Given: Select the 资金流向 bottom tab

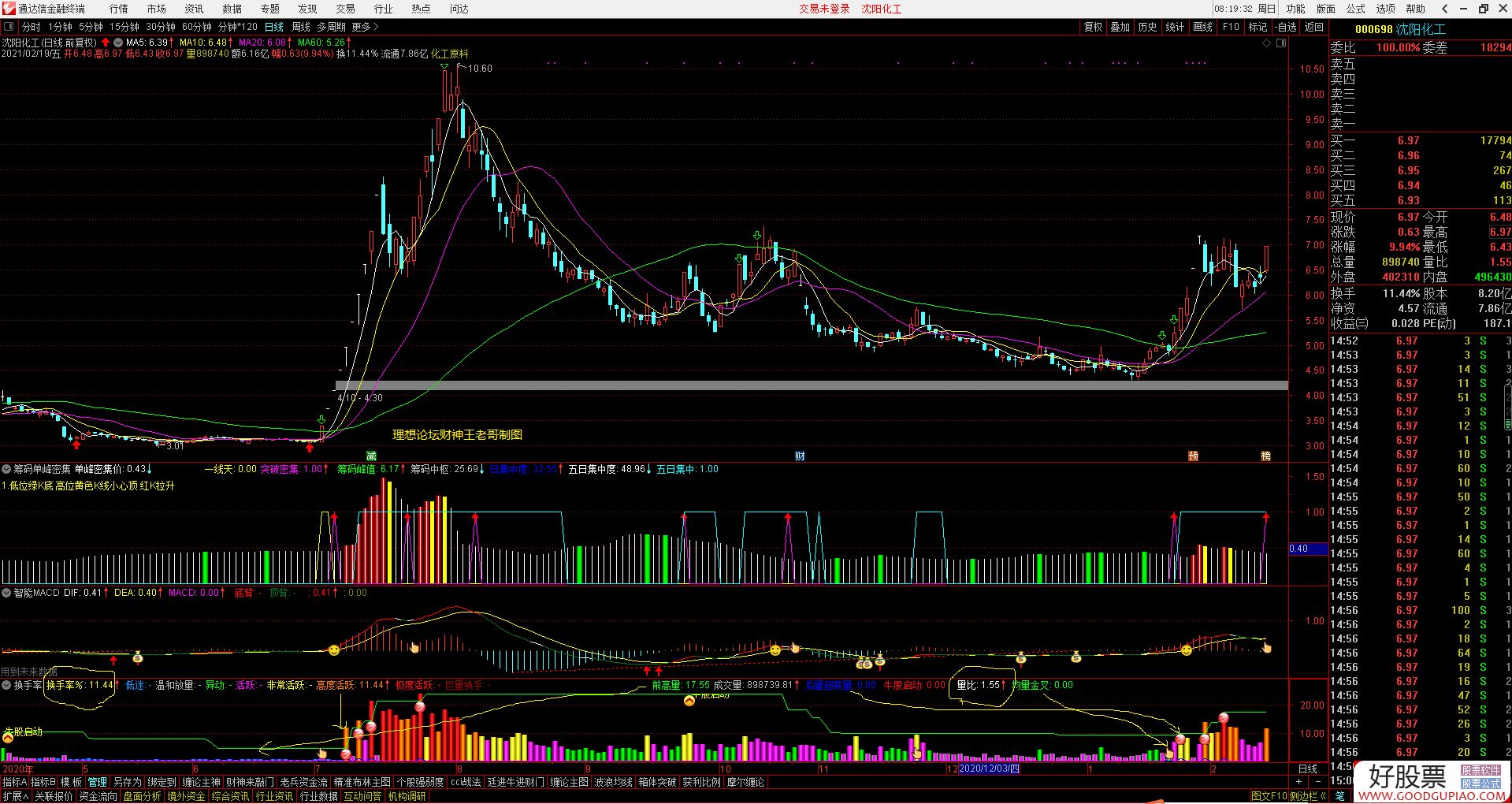Looking at the screenshot, I should pos(98,796).
